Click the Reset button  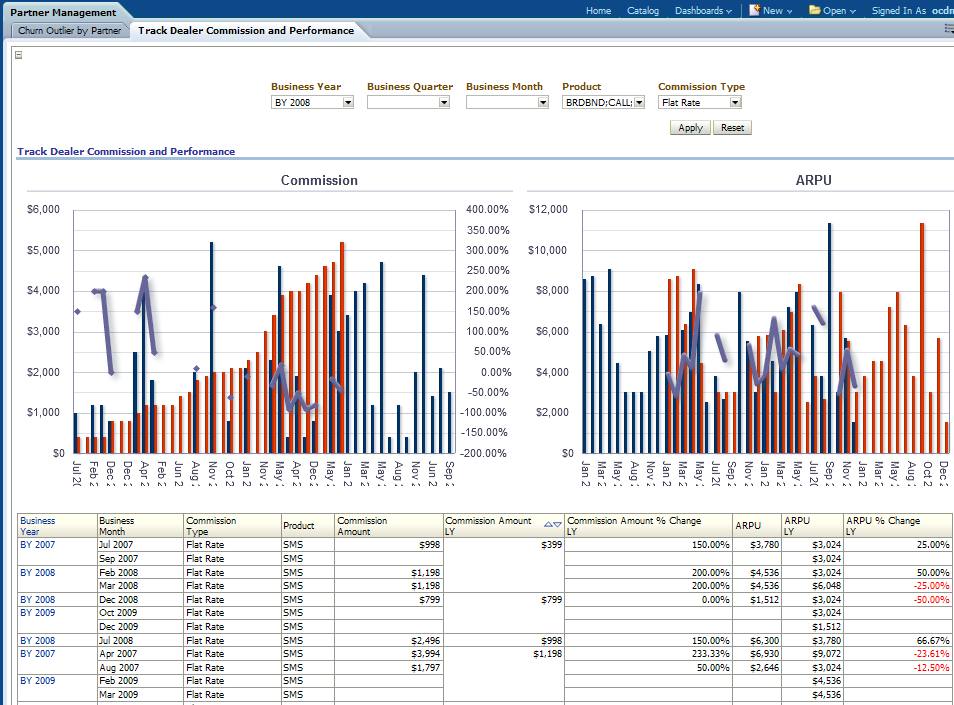click(x=732, y=128)
